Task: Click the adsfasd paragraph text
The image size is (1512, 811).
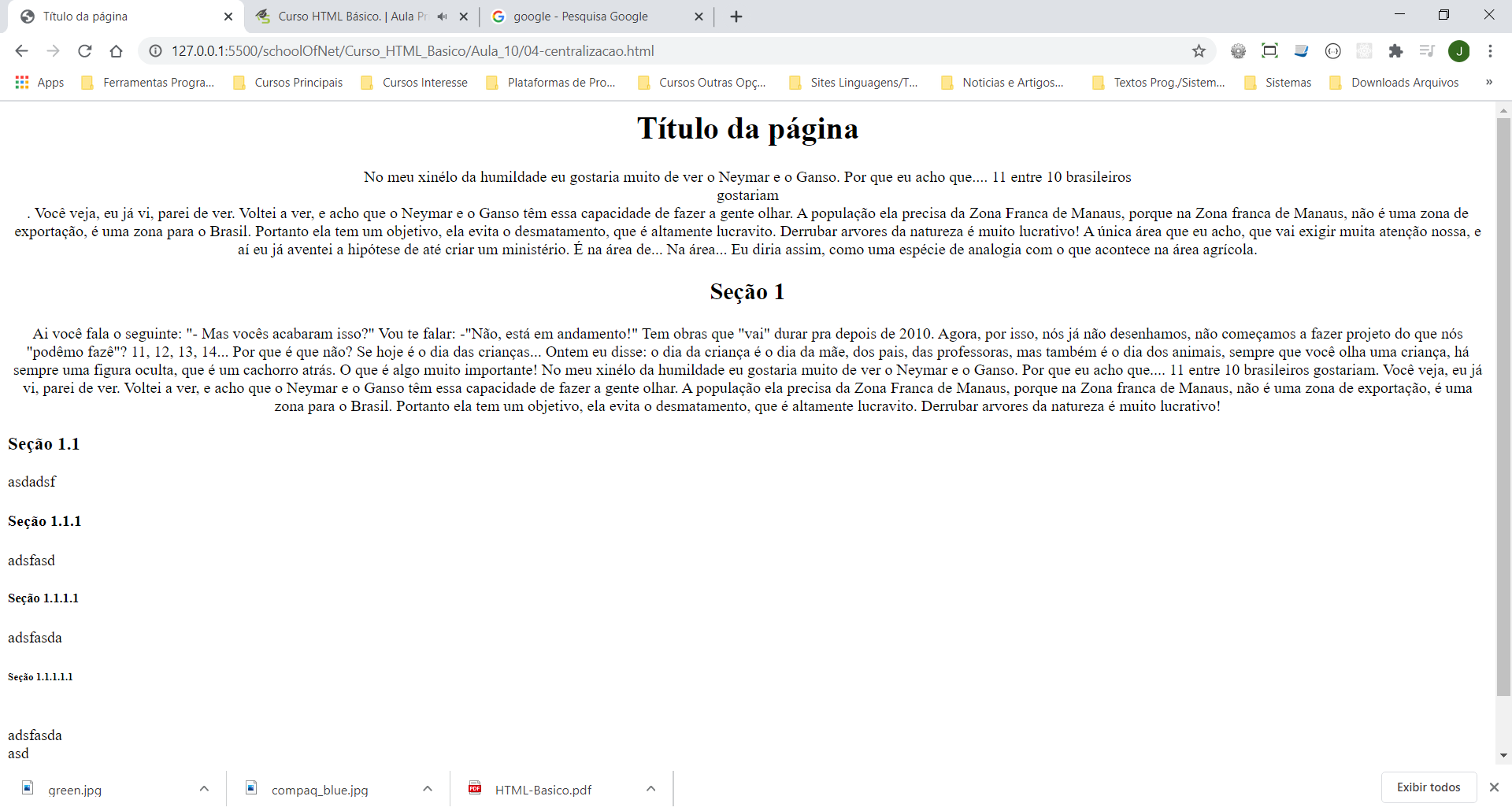Action: click(x=31, y=561)
